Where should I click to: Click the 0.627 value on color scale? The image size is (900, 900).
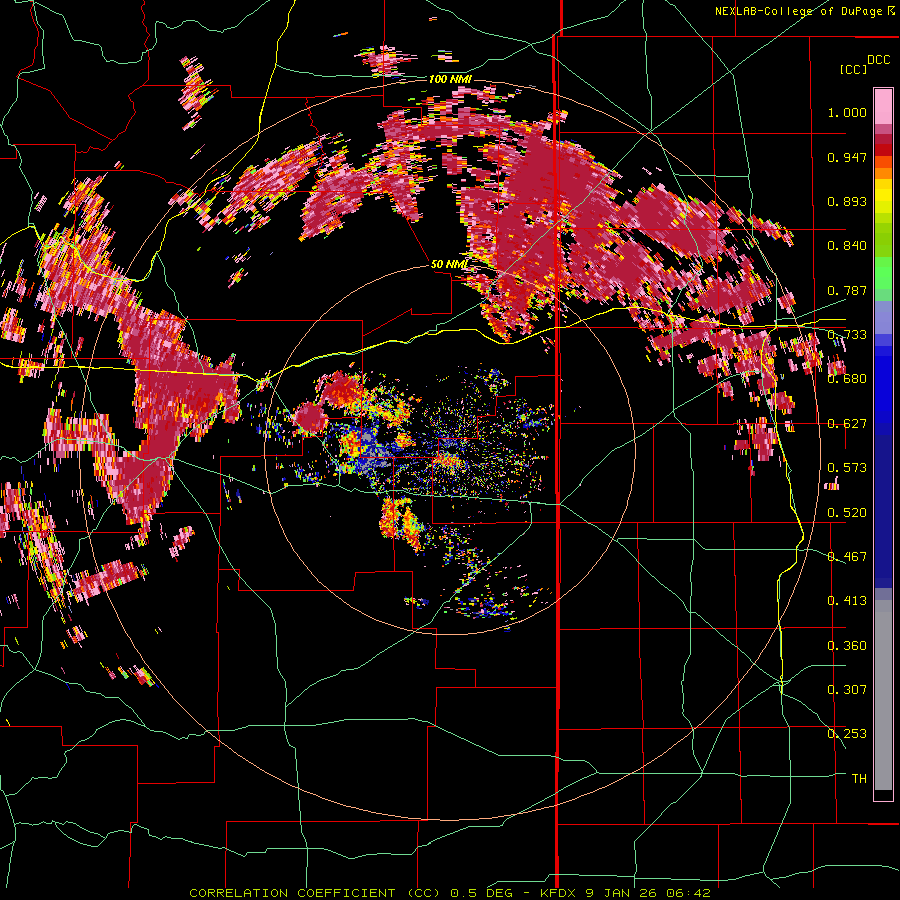click(x=847, y=424)
